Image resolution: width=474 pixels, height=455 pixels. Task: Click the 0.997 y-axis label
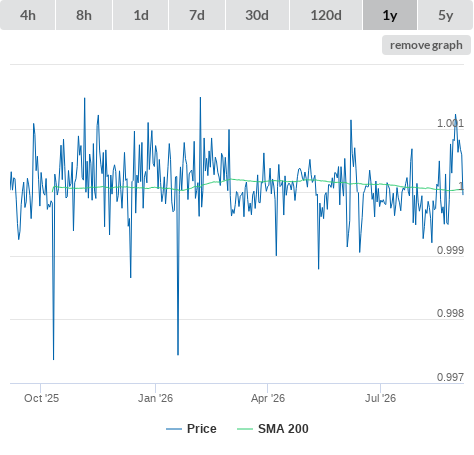(450, 377)
